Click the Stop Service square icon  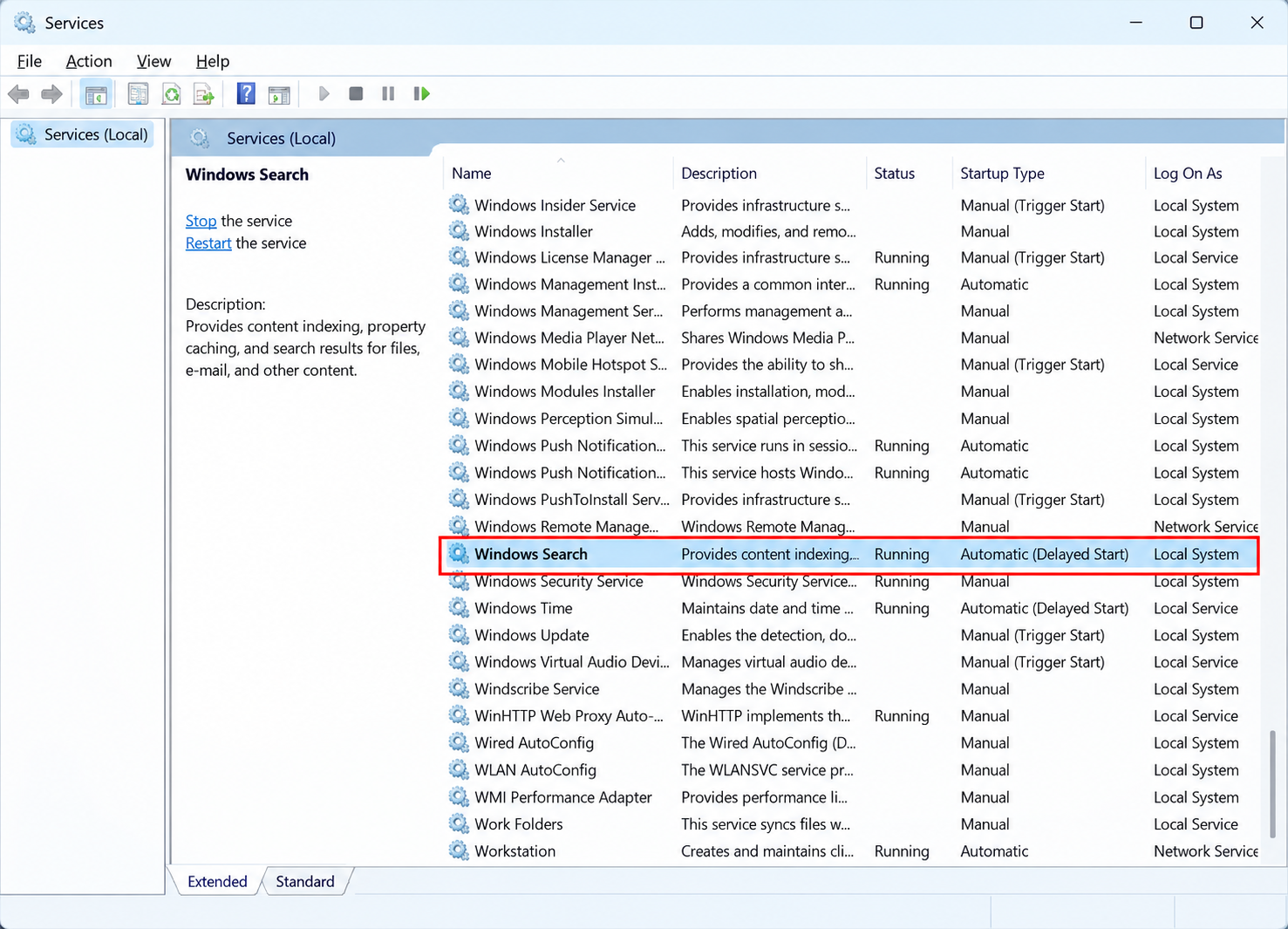pyautogui.click(x=356, y=93)
